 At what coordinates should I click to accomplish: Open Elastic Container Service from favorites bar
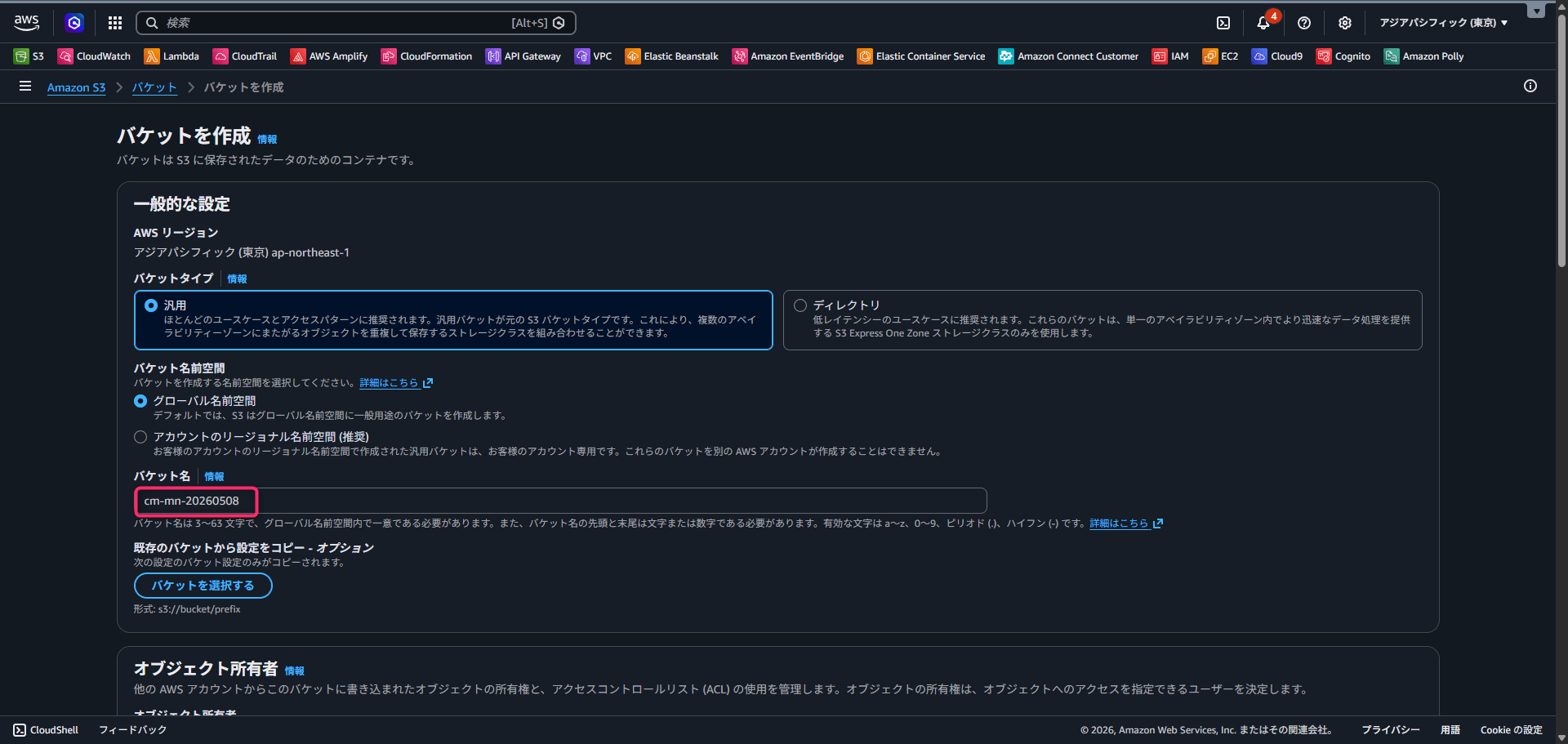pyautogui.click(x=921, y=56)
